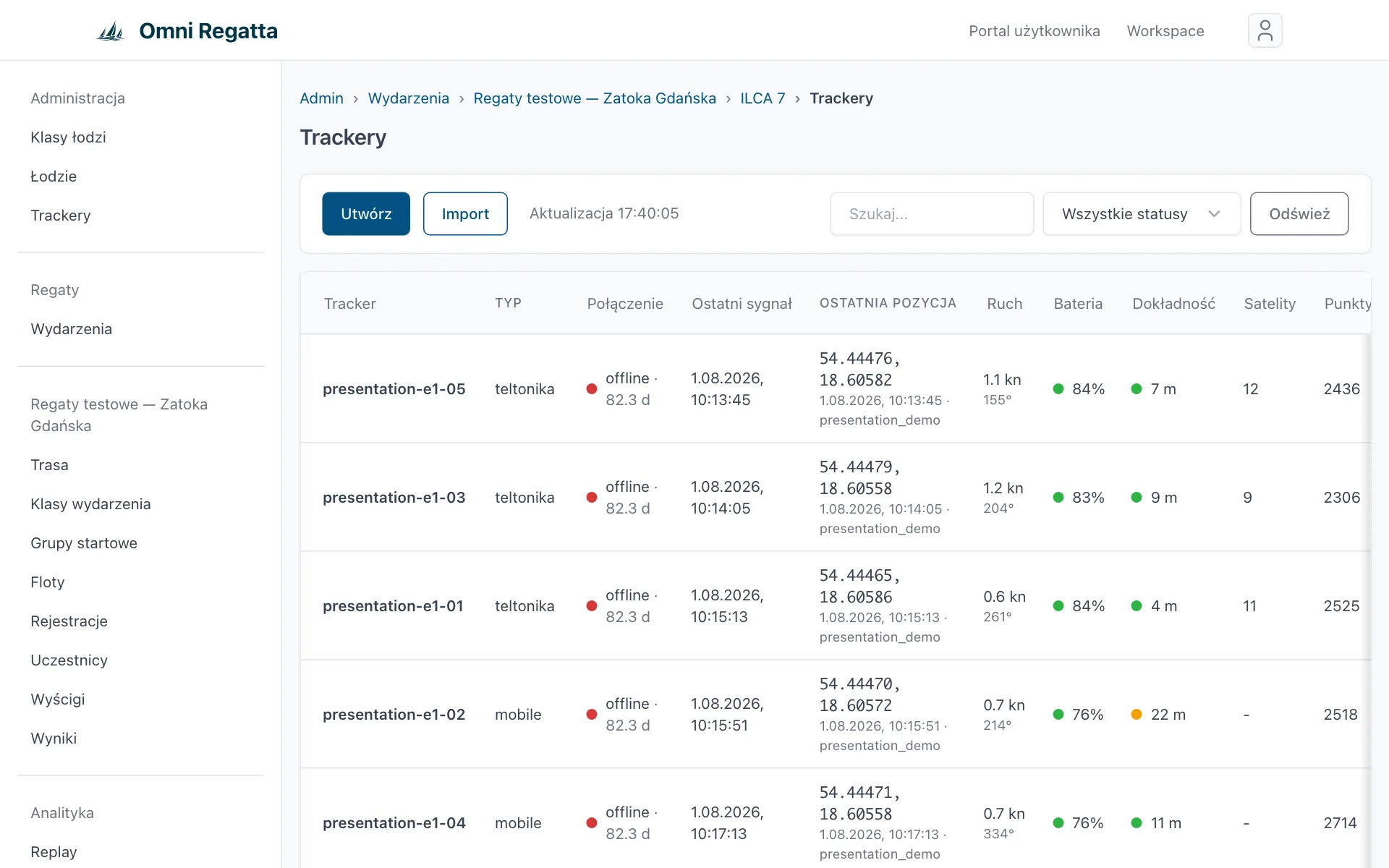1389x868 pixels.
Task: Click the Satelity column header
Action: point(1270,304)
